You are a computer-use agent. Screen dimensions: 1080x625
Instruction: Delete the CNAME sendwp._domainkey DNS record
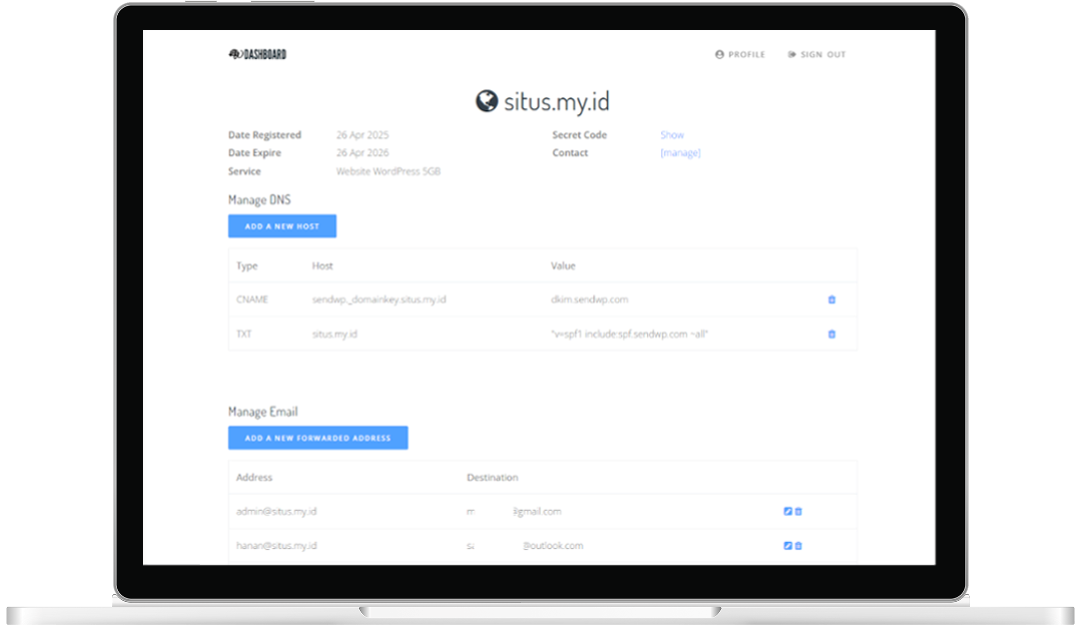(x=832, y=299)
